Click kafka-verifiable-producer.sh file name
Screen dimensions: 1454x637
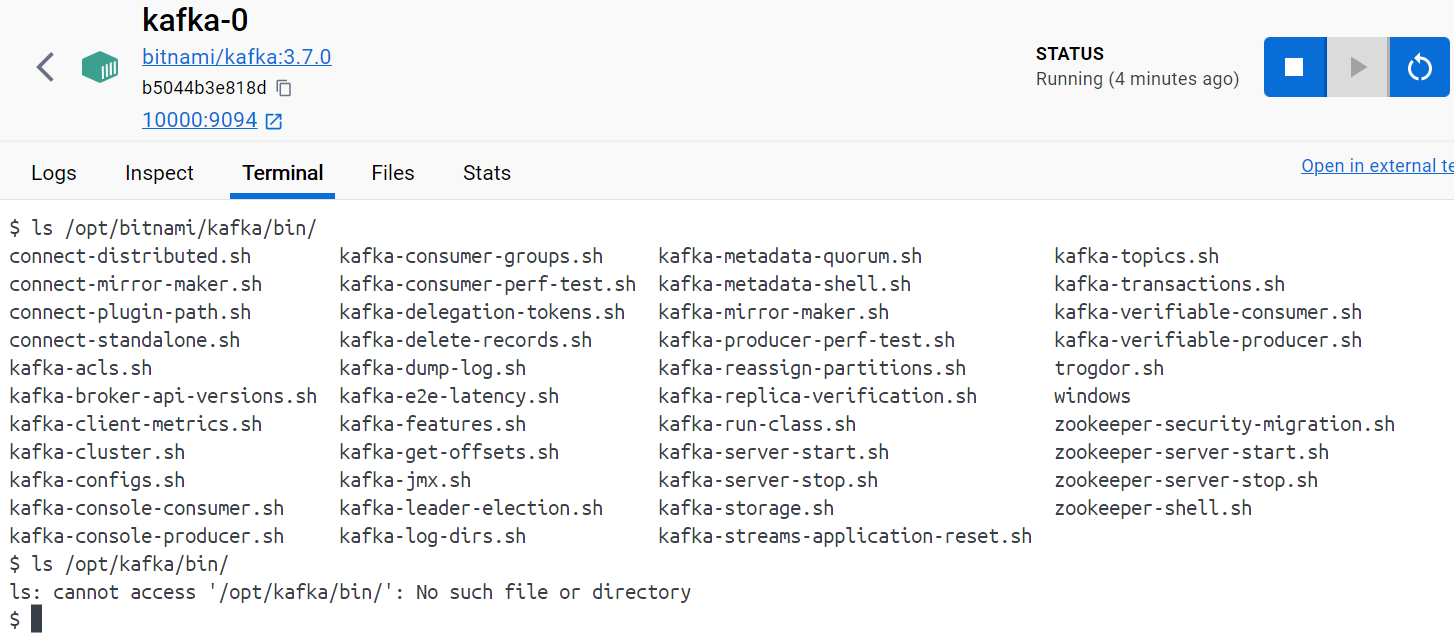(x=1208, y=340)
